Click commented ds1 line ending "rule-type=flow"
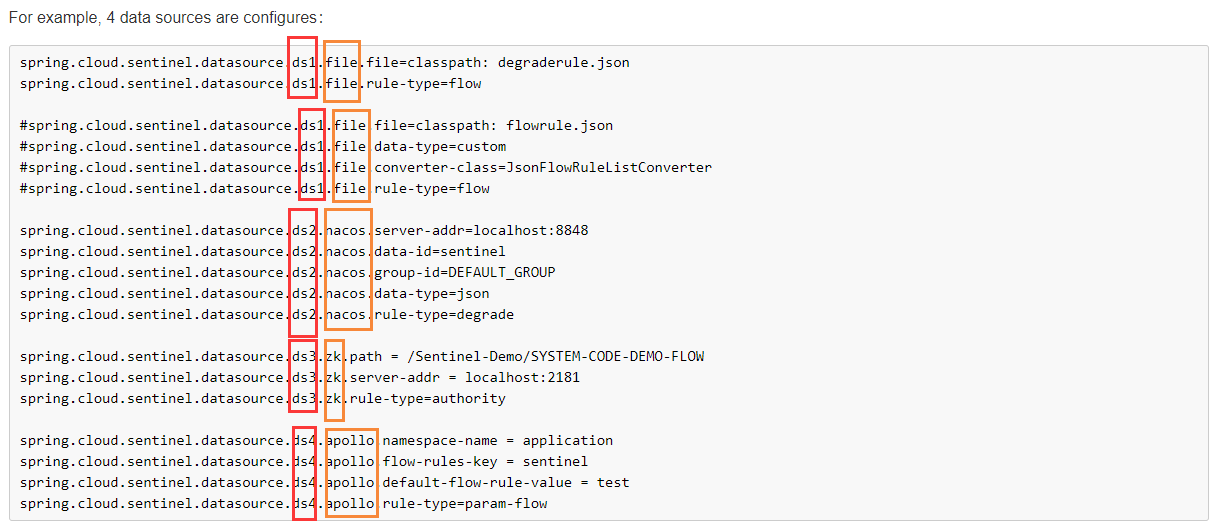 (x=254, y=189)
